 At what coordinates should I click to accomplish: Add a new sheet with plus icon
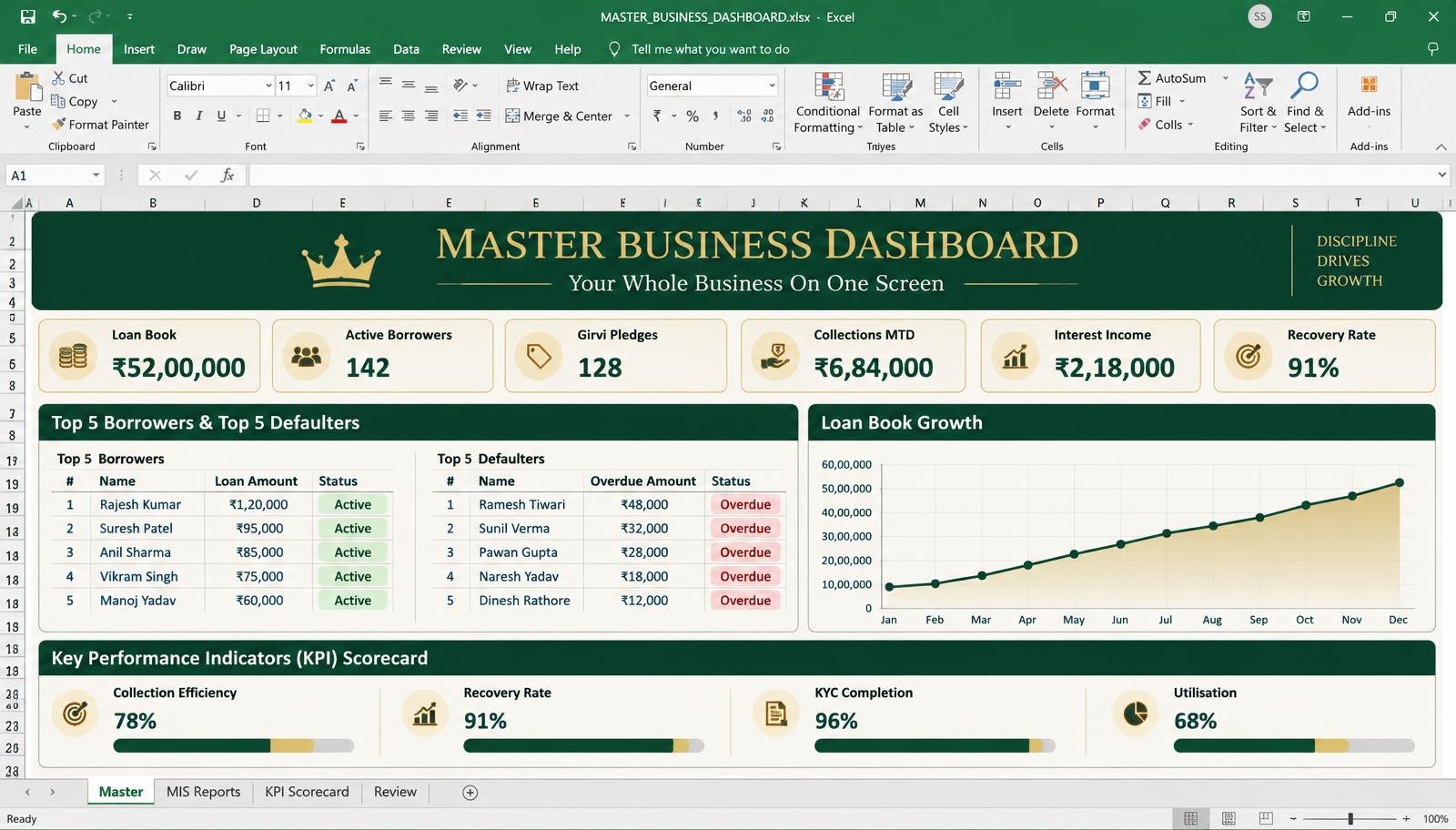[x=470, y=793]
